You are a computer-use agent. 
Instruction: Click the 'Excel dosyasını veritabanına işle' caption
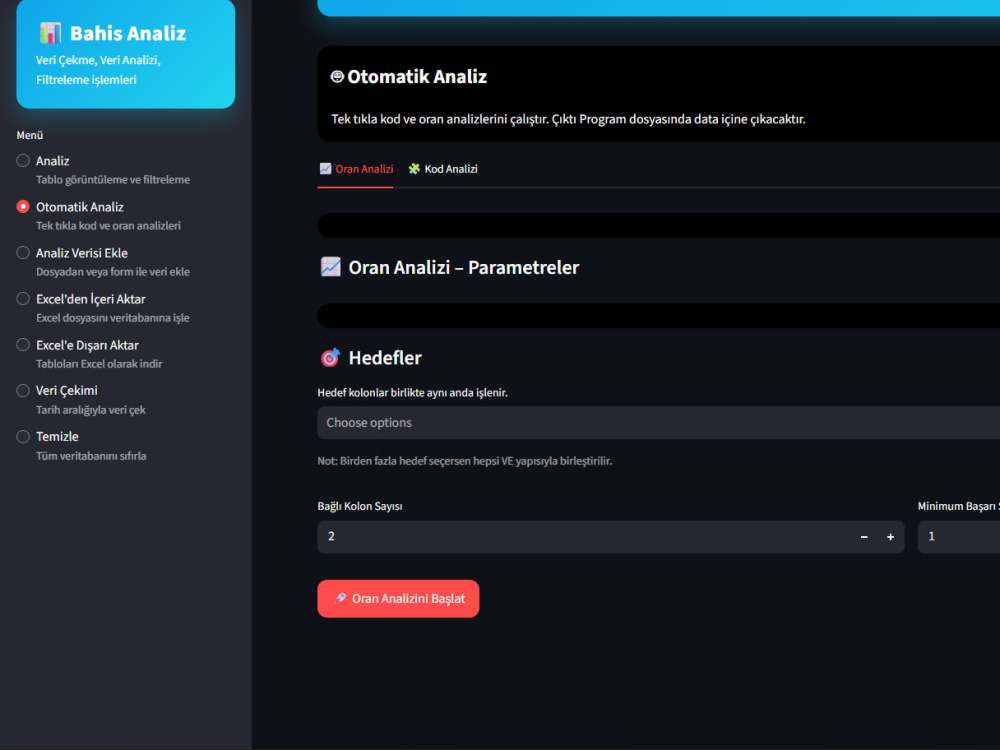point(113,318)
